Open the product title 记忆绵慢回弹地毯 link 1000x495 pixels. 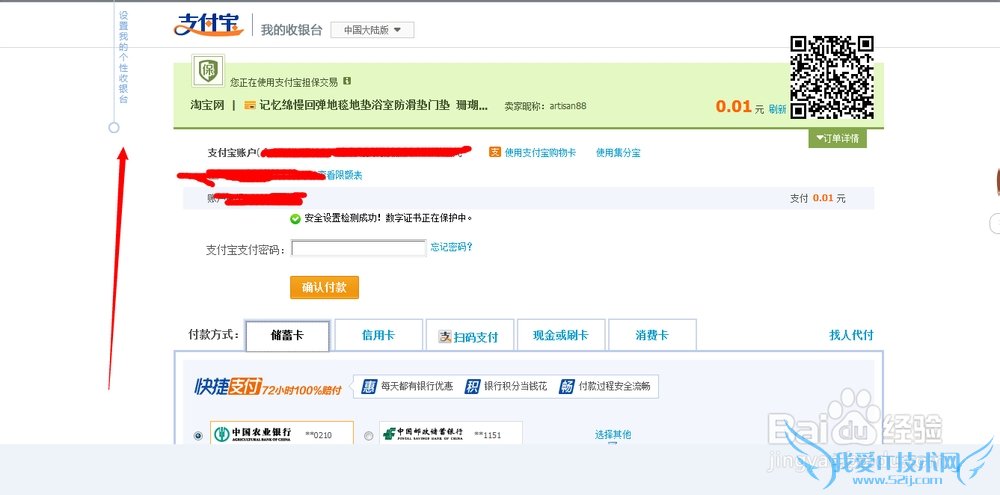pos(373,106)
